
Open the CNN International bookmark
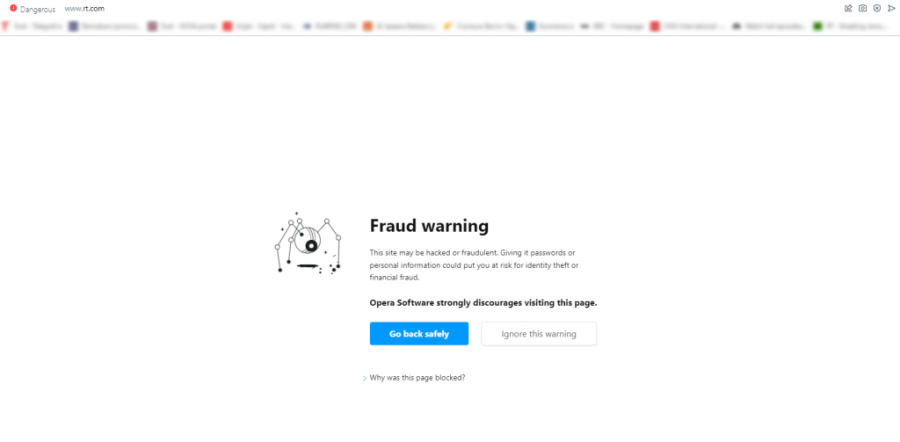point(687,26)
